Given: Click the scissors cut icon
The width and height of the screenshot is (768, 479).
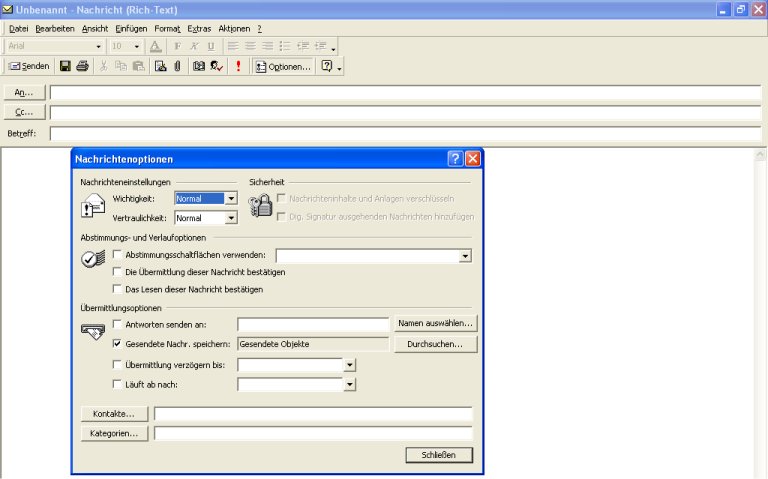Looking at the screenshot, I should (x=103, y=66).
